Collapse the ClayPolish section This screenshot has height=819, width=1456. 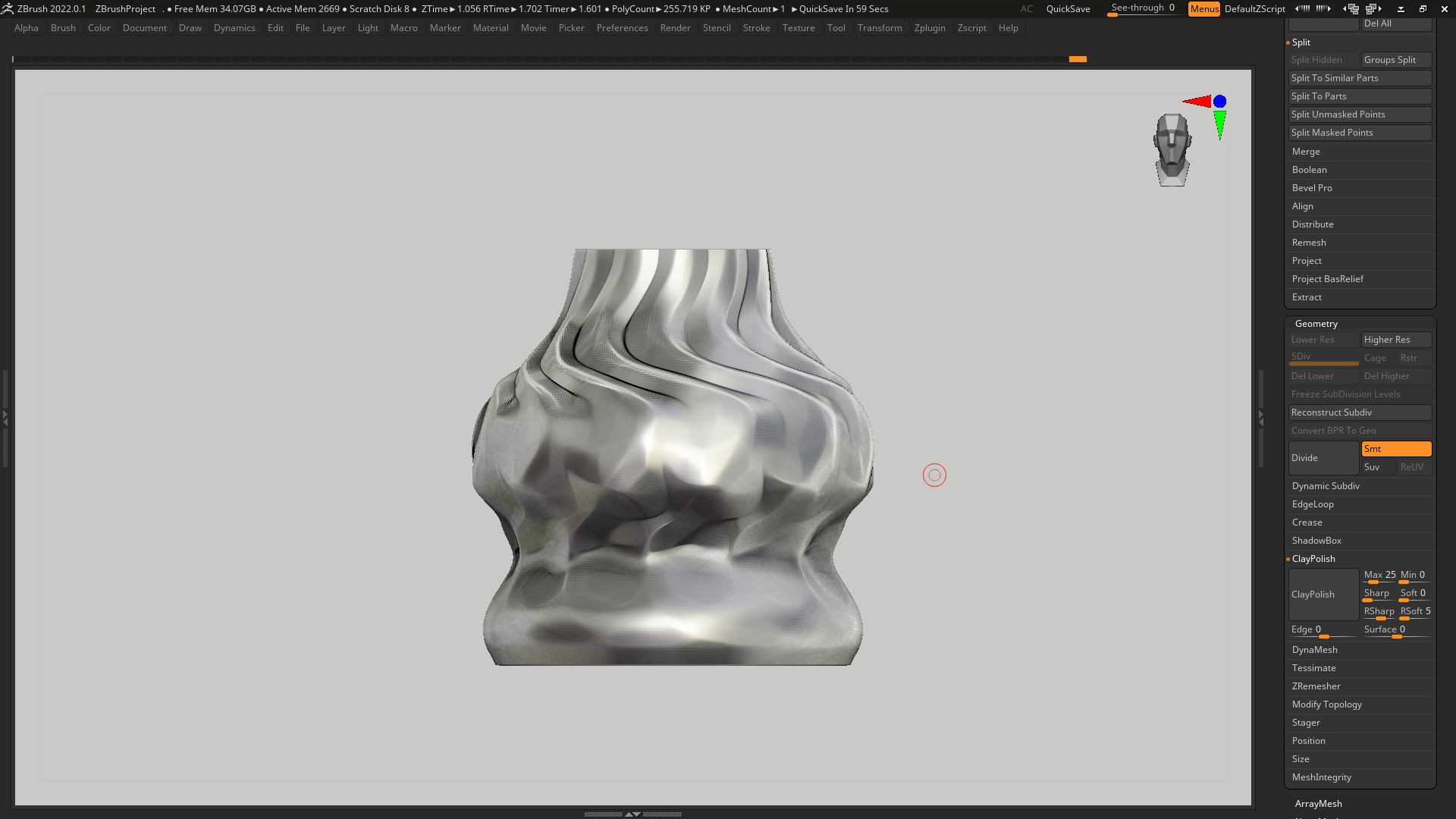(x=1313, y=559)
